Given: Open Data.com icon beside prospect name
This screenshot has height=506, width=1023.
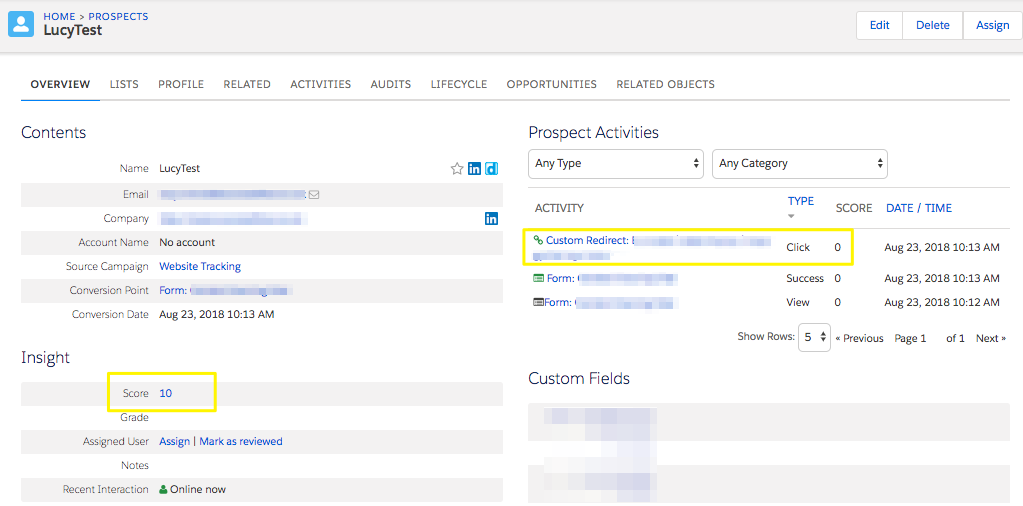Looking at the screenshot, I should (491, 169).
